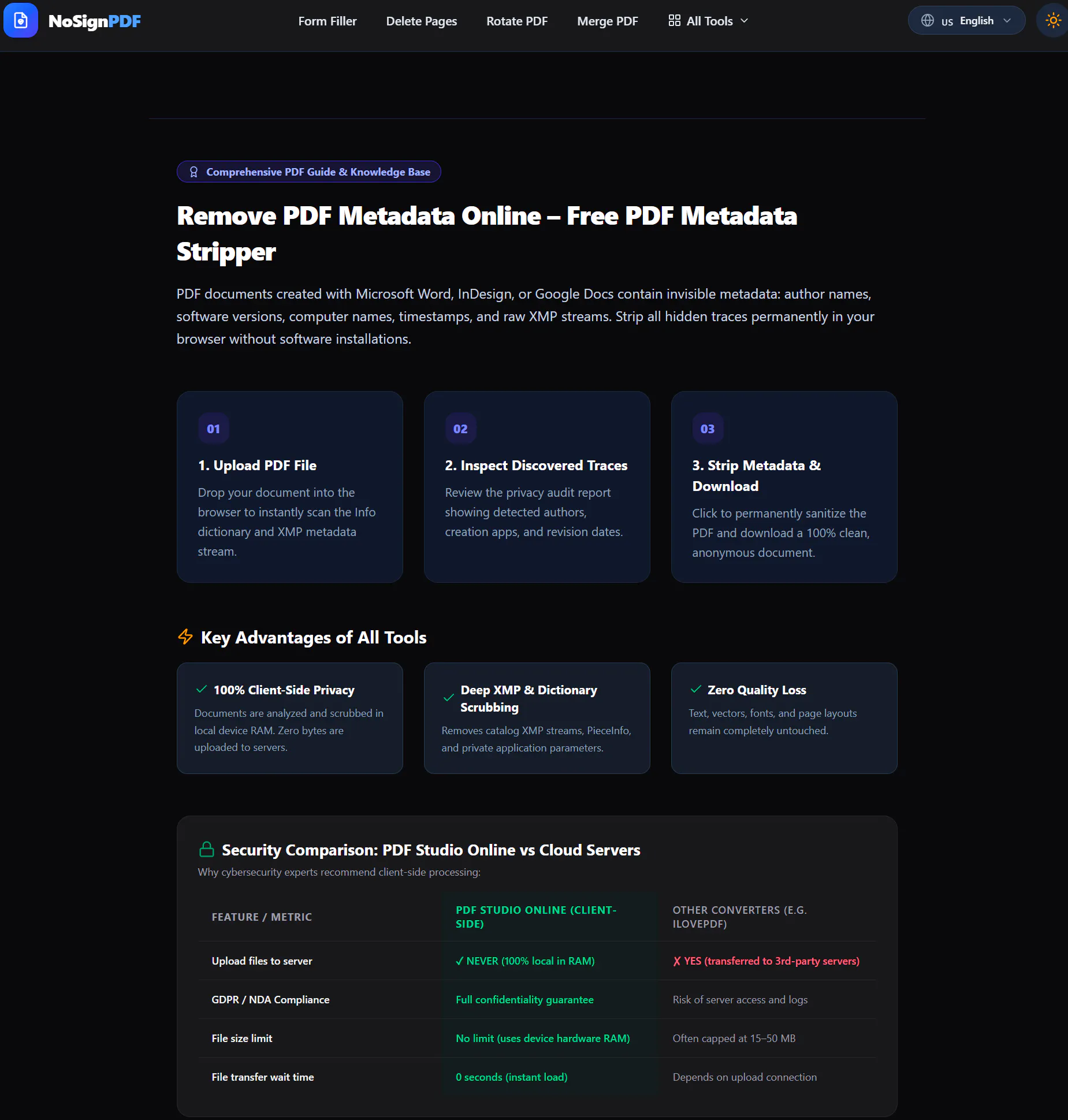
Task: Click the Comprehensive PDF Guide badge
Action: [x=308, y=172]
